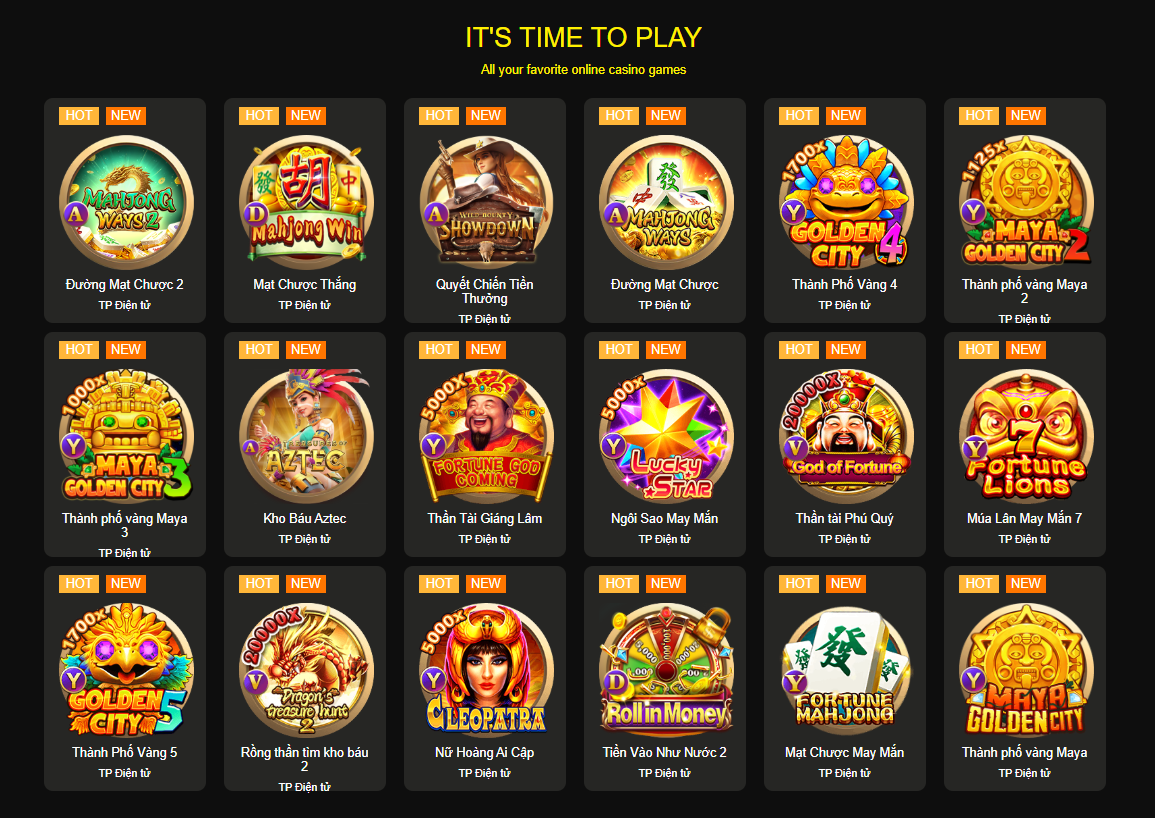Image resolution: width=1155 pixels, height=818 pixels.
Task: Open the Golden City 4 game icon
Action: click(x=845, y=202)
